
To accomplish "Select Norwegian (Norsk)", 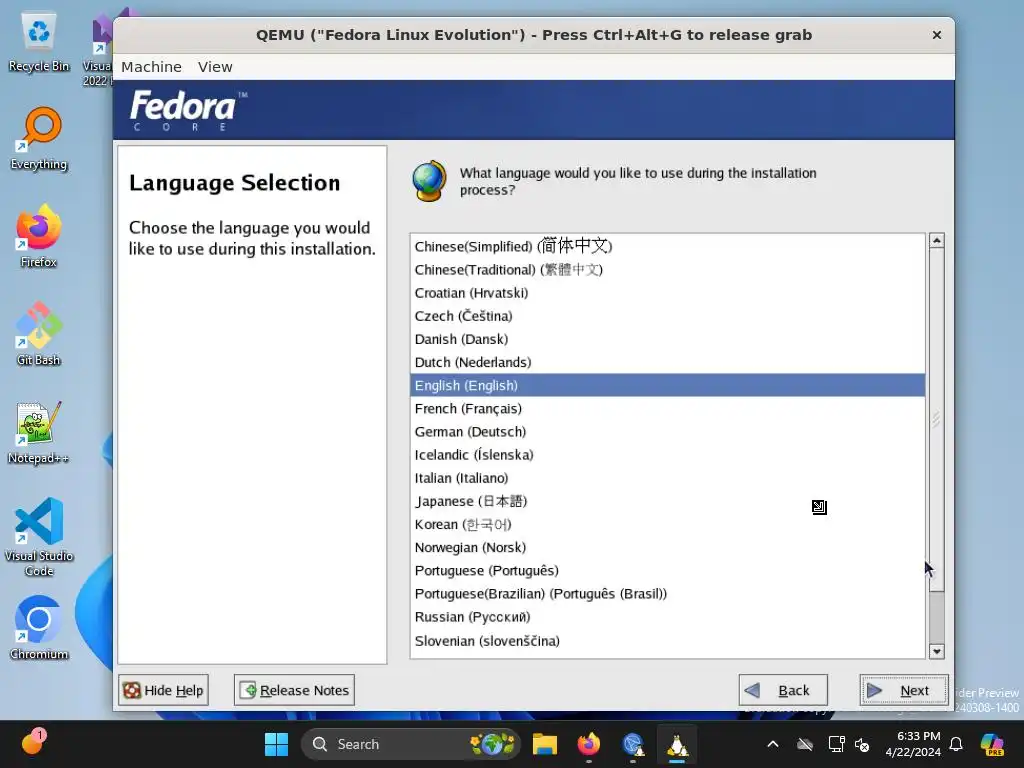I will tap(667, 547).
